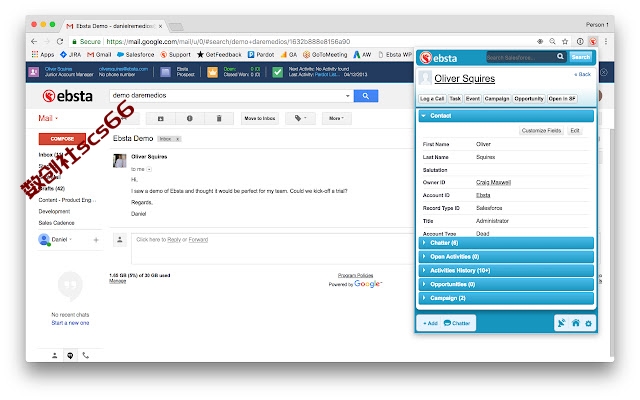The image size is (640, 400).
Task: Open the phone call icon at the bottom of the sidebar
Action: click(85, 356)
